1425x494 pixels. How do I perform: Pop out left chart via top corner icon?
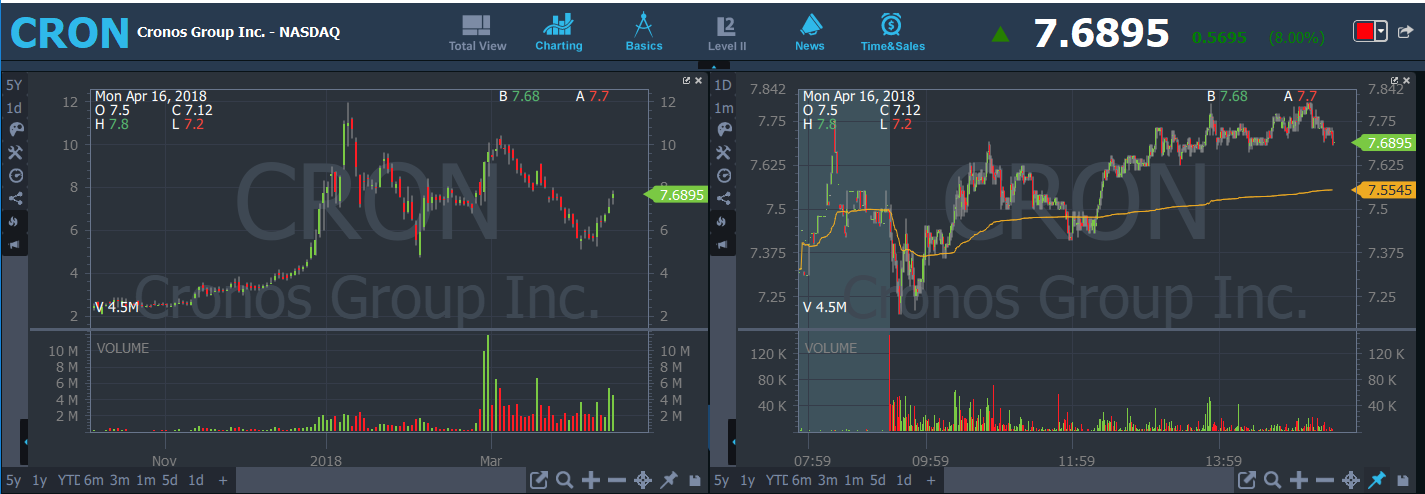pyautogui.click(x=687, y=80)
